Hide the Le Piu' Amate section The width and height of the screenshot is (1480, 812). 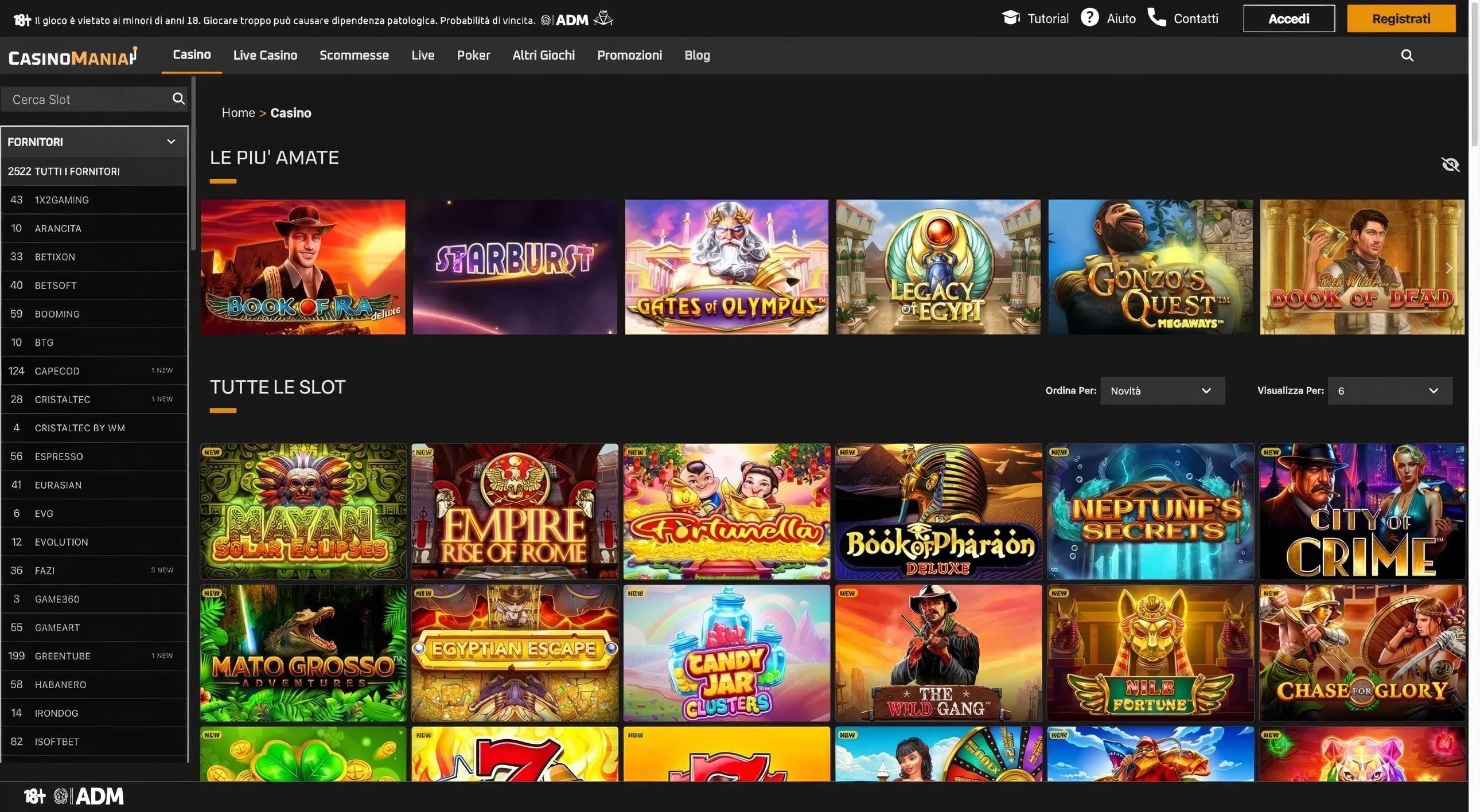coord(1450,165)
